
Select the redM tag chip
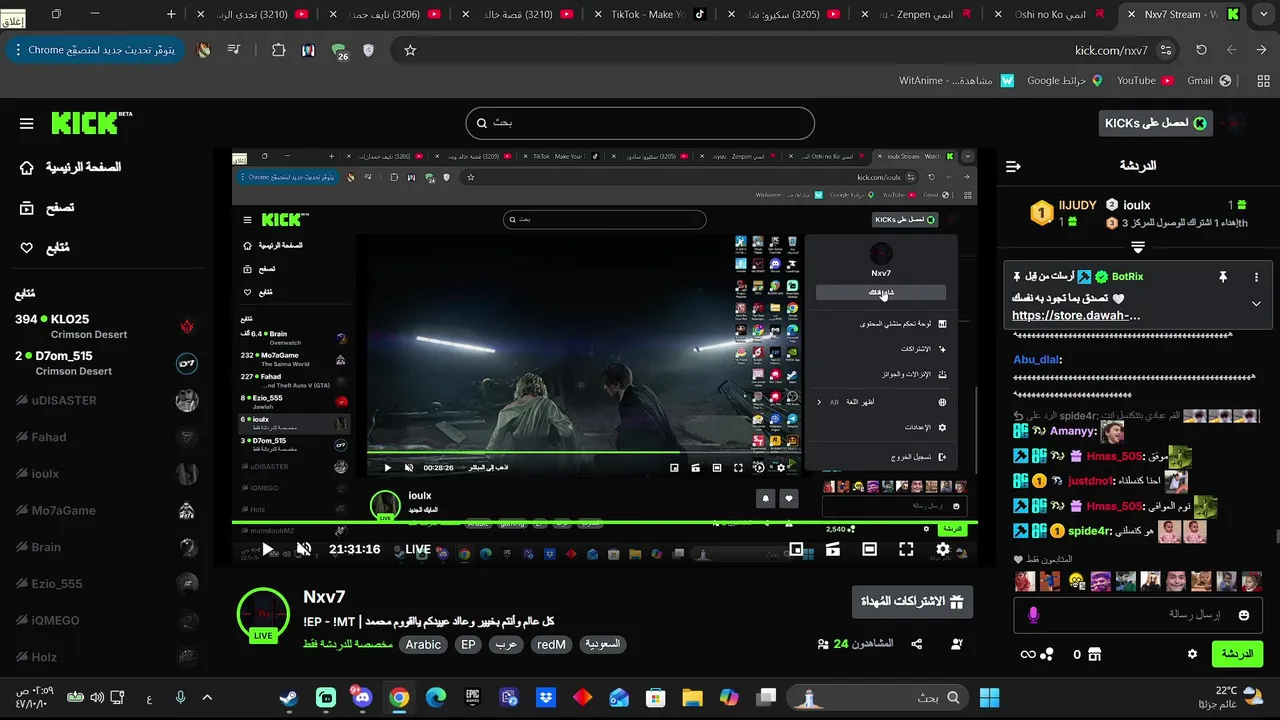551,645
